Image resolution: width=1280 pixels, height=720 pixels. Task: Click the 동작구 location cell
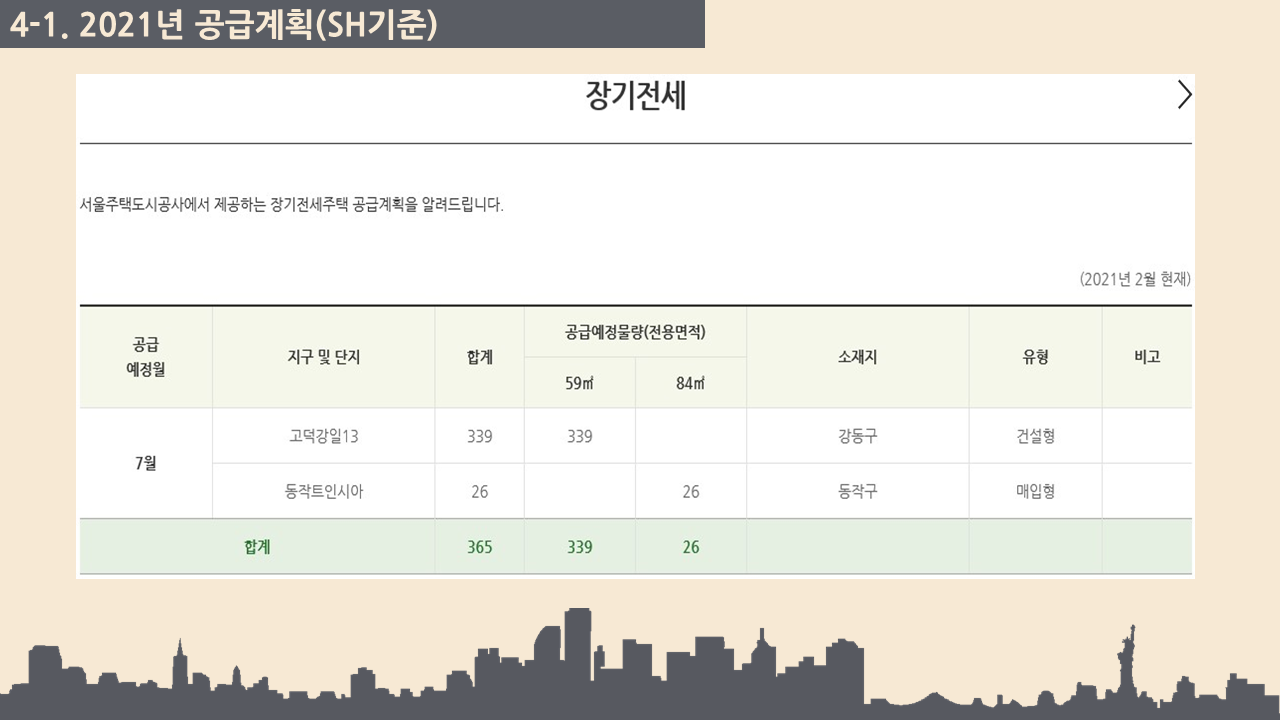click(857, 491)
